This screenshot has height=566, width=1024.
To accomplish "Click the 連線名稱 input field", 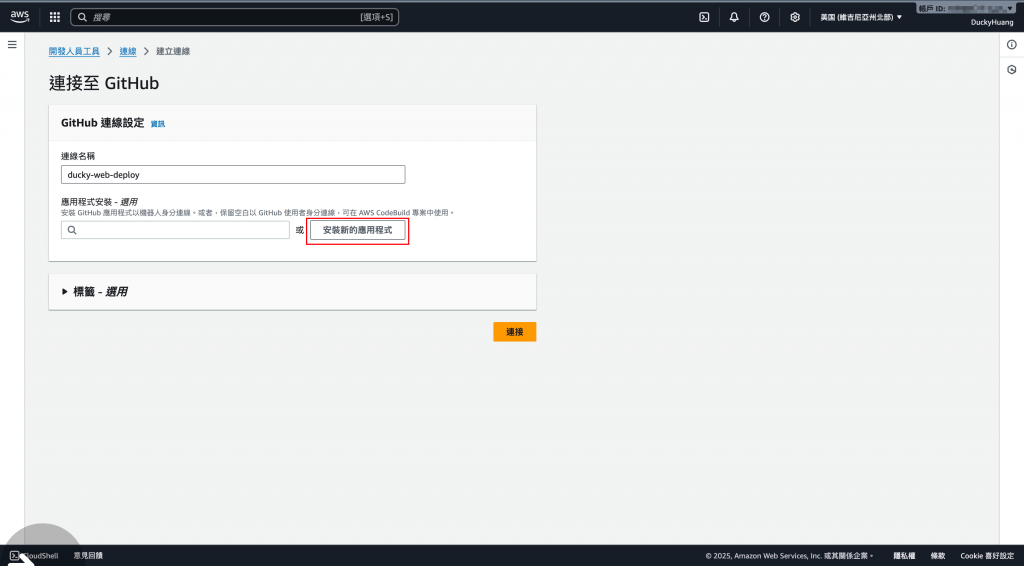I will pyautogui.click(x=233, y=174).
